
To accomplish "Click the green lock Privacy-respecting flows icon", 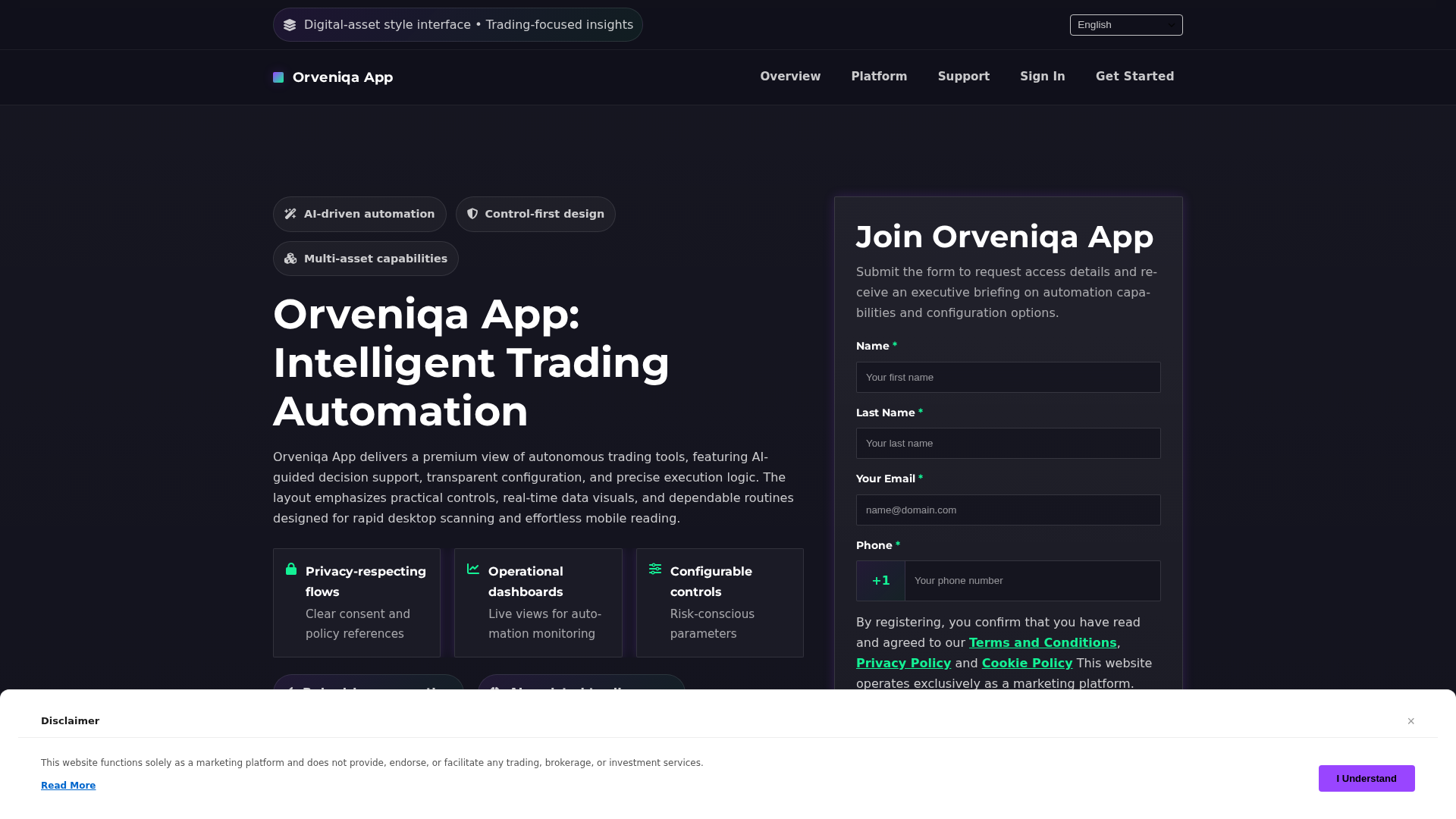I will pos(291,569).
